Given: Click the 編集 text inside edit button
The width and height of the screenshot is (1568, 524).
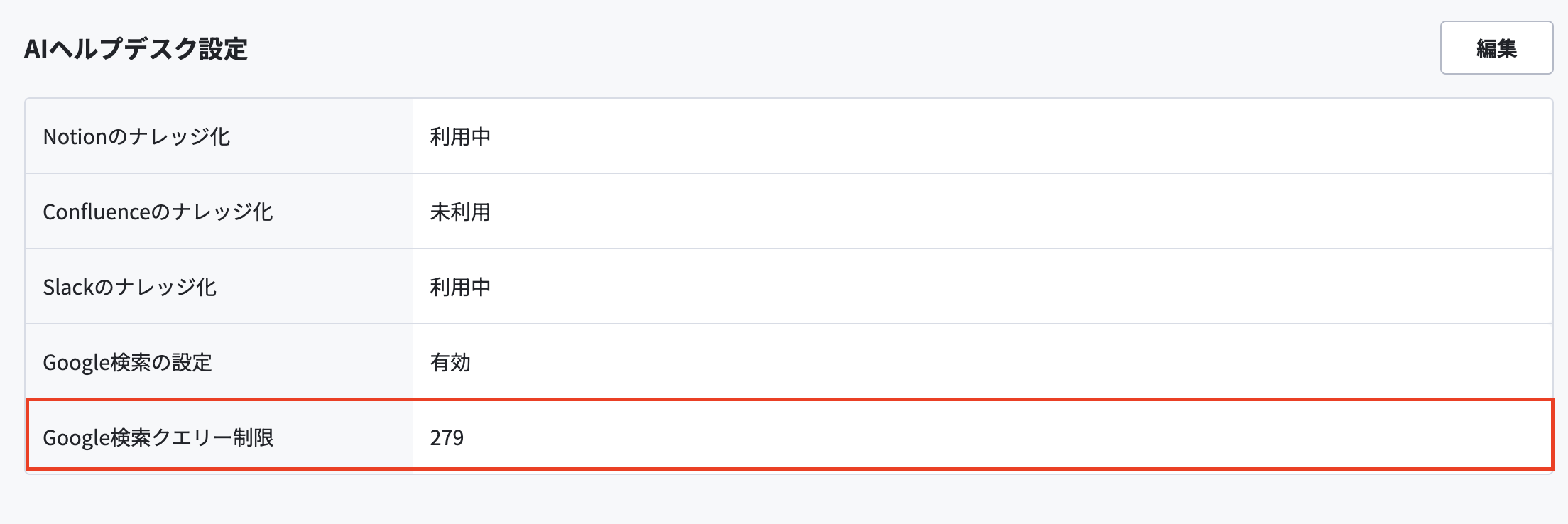Looking at the screenshot, I should pos(1496,48).
